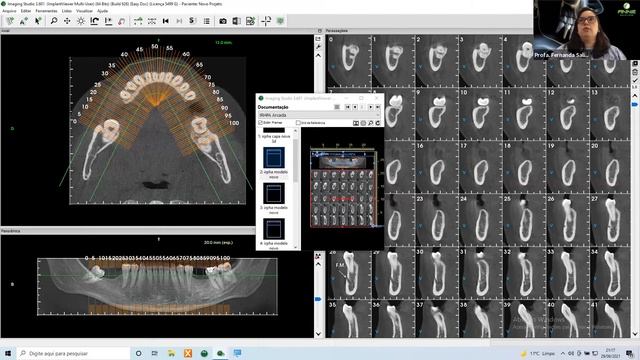Open the Visualizar menu
The height and width of the screenshot is (360, 640).
tap(84, 11)
